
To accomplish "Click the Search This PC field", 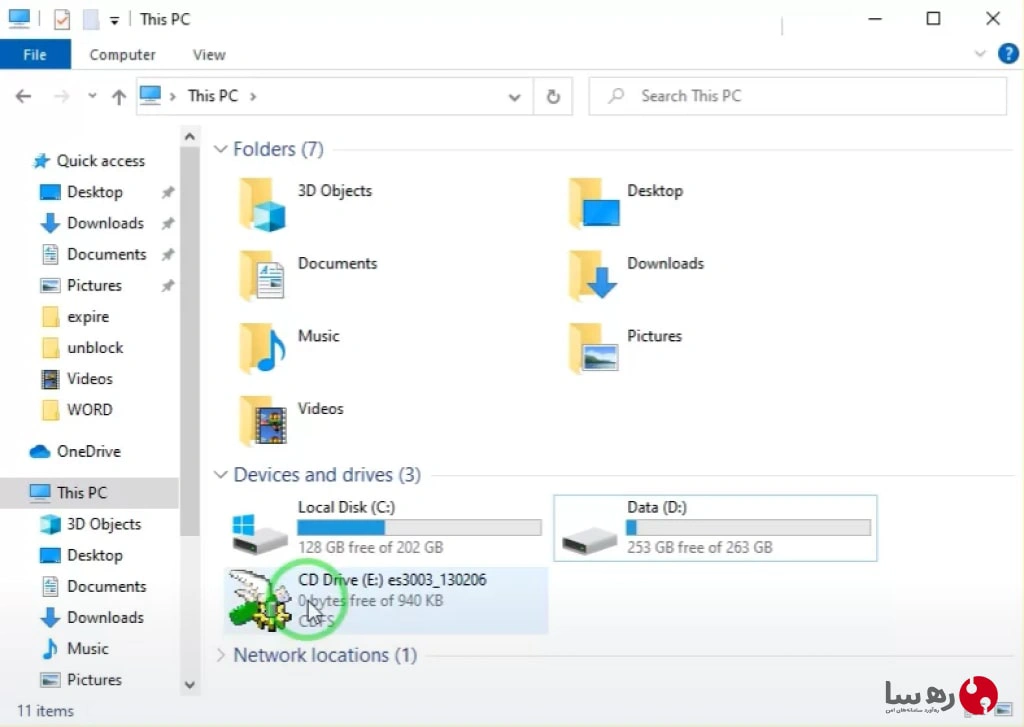I will pos(797,97).
